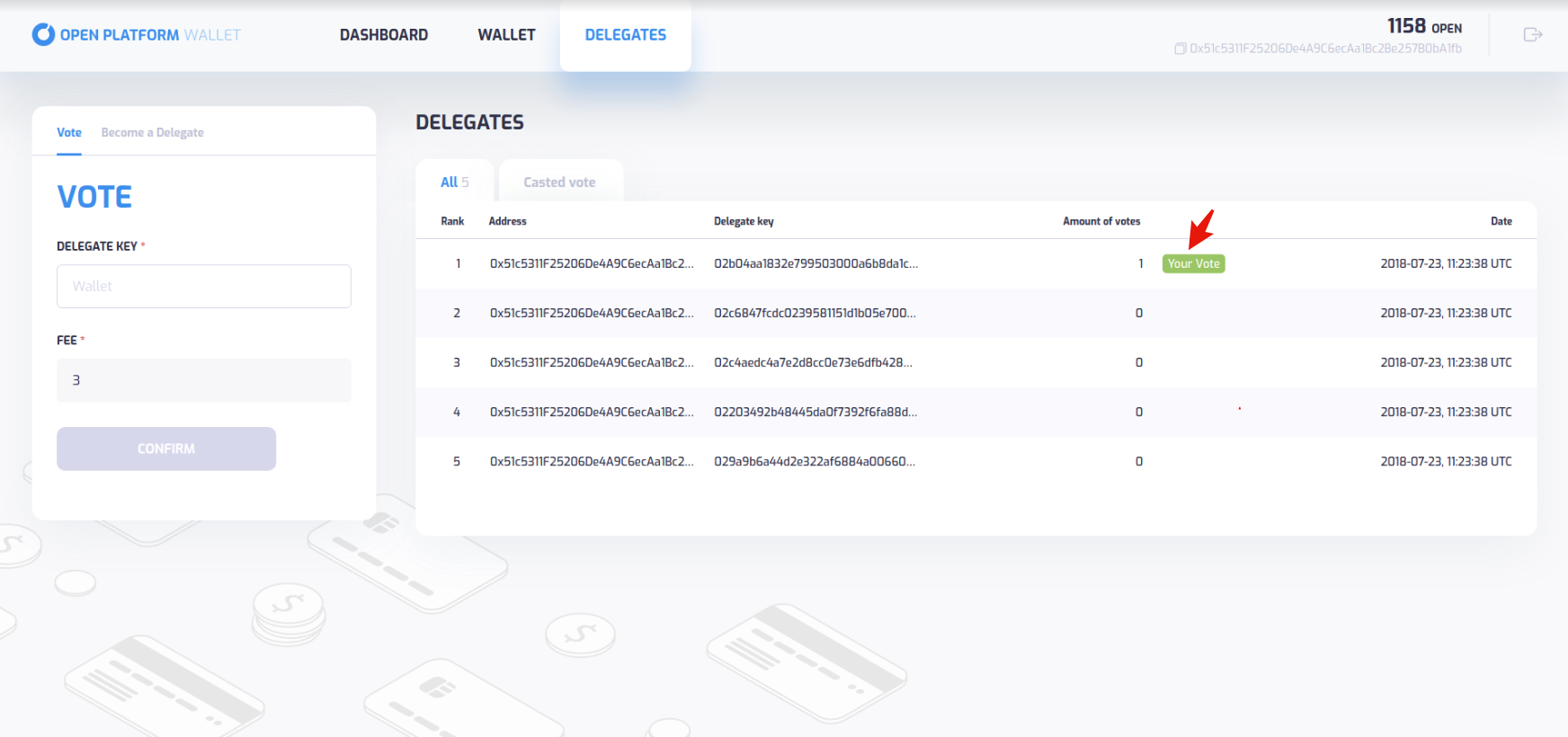
Task: Click the Address column header
Action: tap(508, 221)
